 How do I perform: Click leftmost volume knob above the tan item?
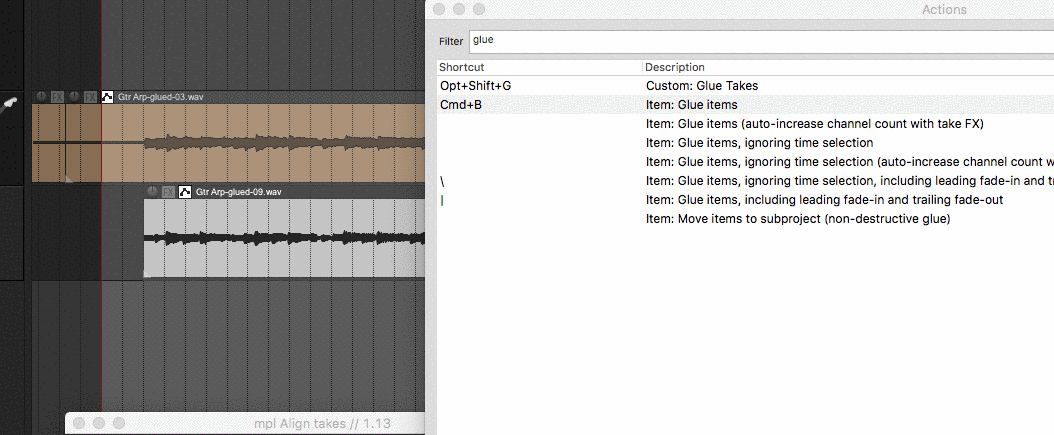(x=42, y=97)
